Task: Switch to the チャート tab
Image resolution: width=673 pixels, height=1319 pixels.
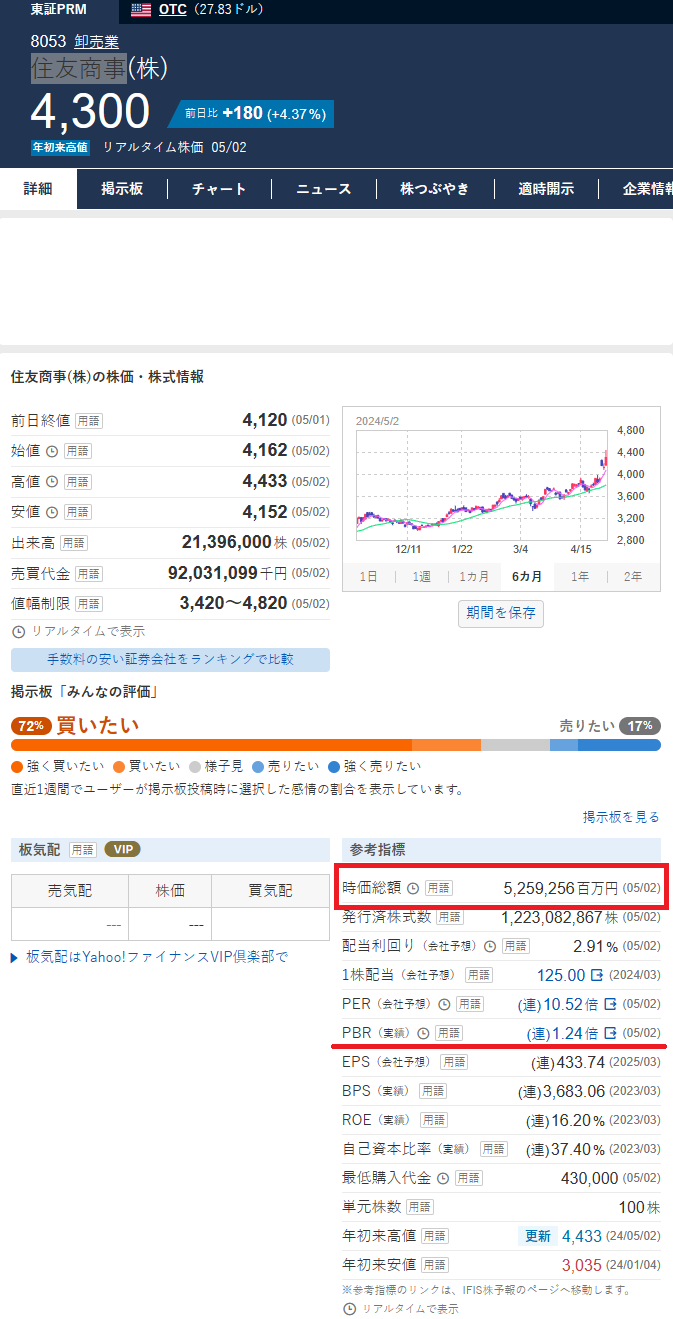Action: (x=218, y=188)
